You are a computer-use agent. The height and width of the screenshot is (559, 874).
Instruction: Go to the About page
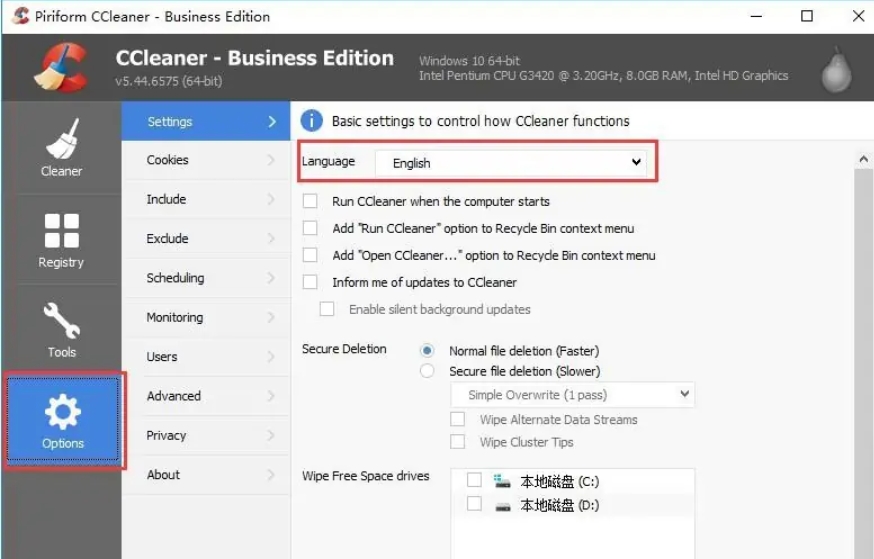pos(164,475)
